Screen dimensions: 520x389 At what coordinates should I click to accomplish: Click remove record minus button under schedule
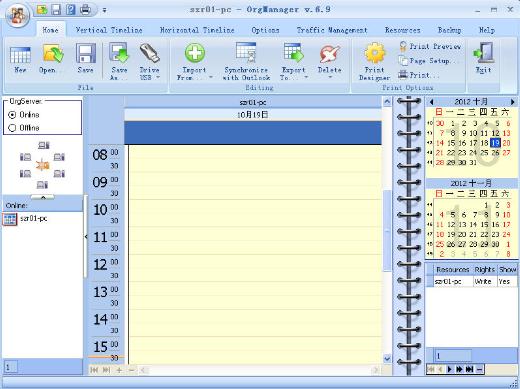pyautogui.click(x=132, y=370)
